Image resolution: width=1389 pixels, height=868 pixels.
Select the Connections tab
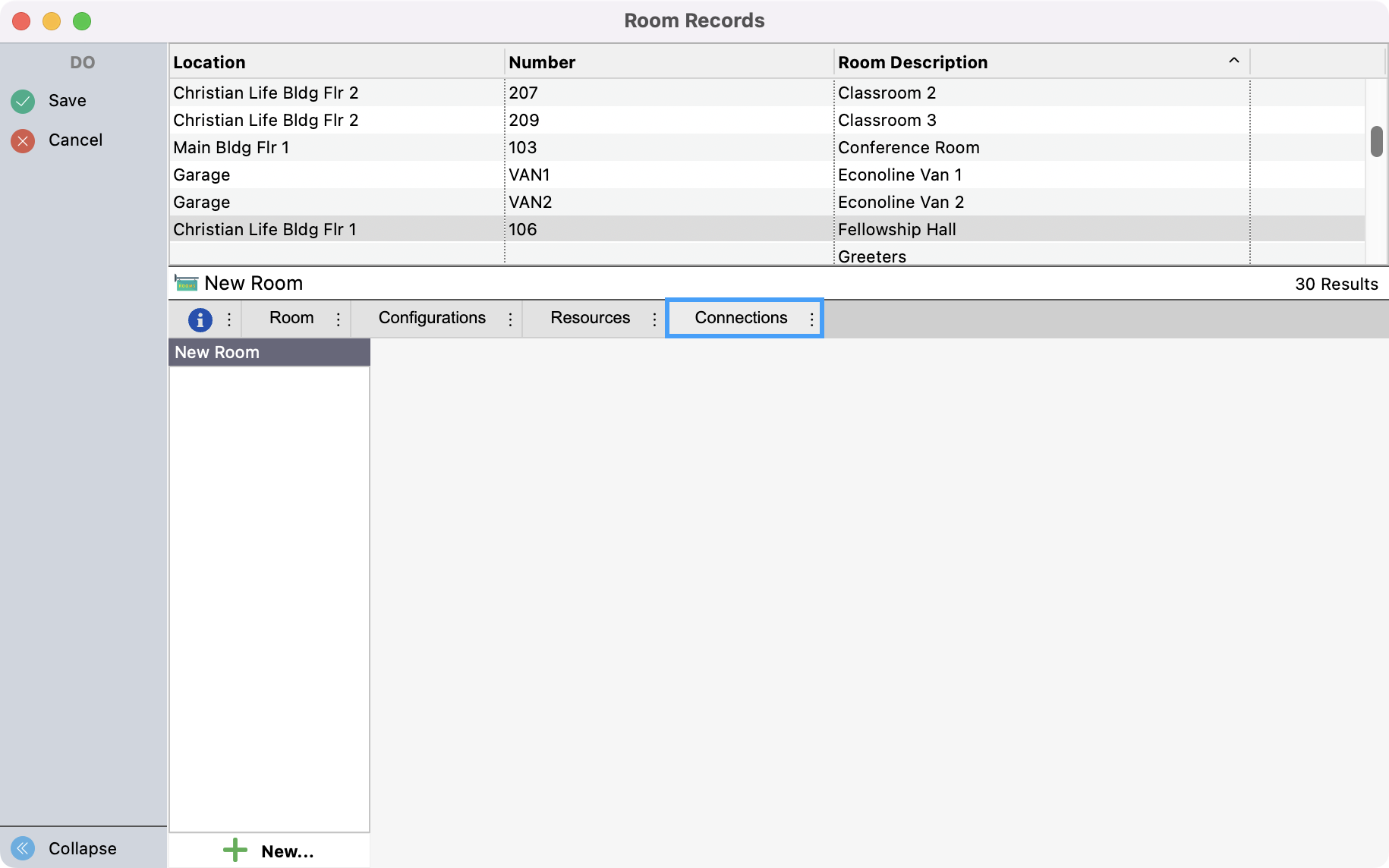click(x=741, y=318)
